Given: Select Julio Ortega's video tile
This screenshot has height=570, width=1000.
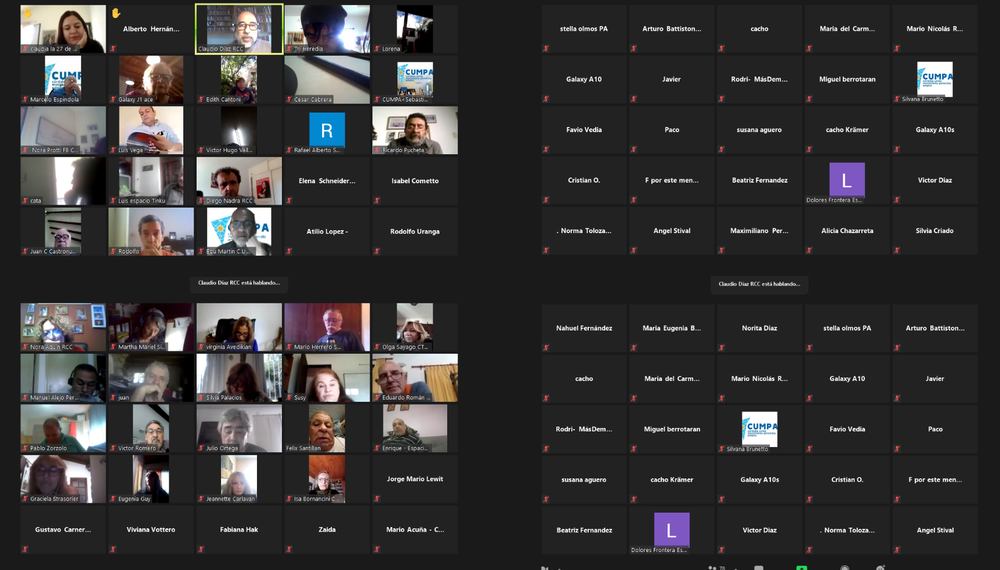Looking at the screenshot, I should [239, 428].
